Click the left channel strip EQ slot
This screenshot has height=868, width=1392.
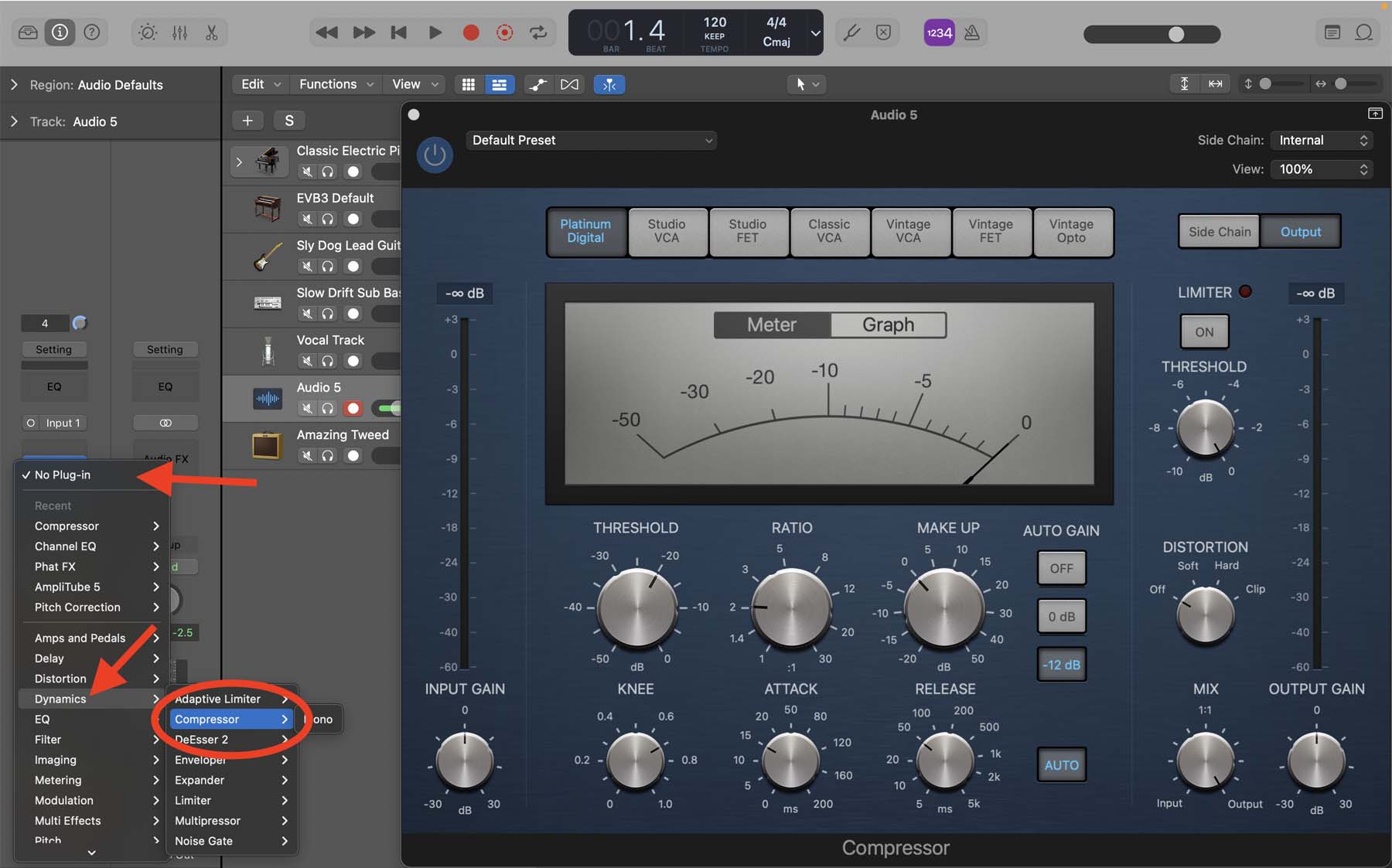54,386
